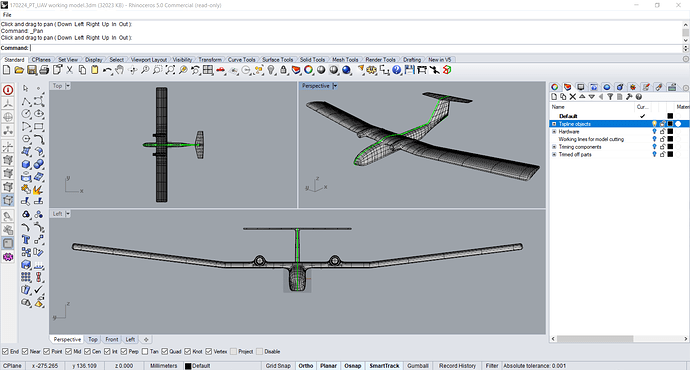Open the File menu
690x370 pixels.
[7, 15]
